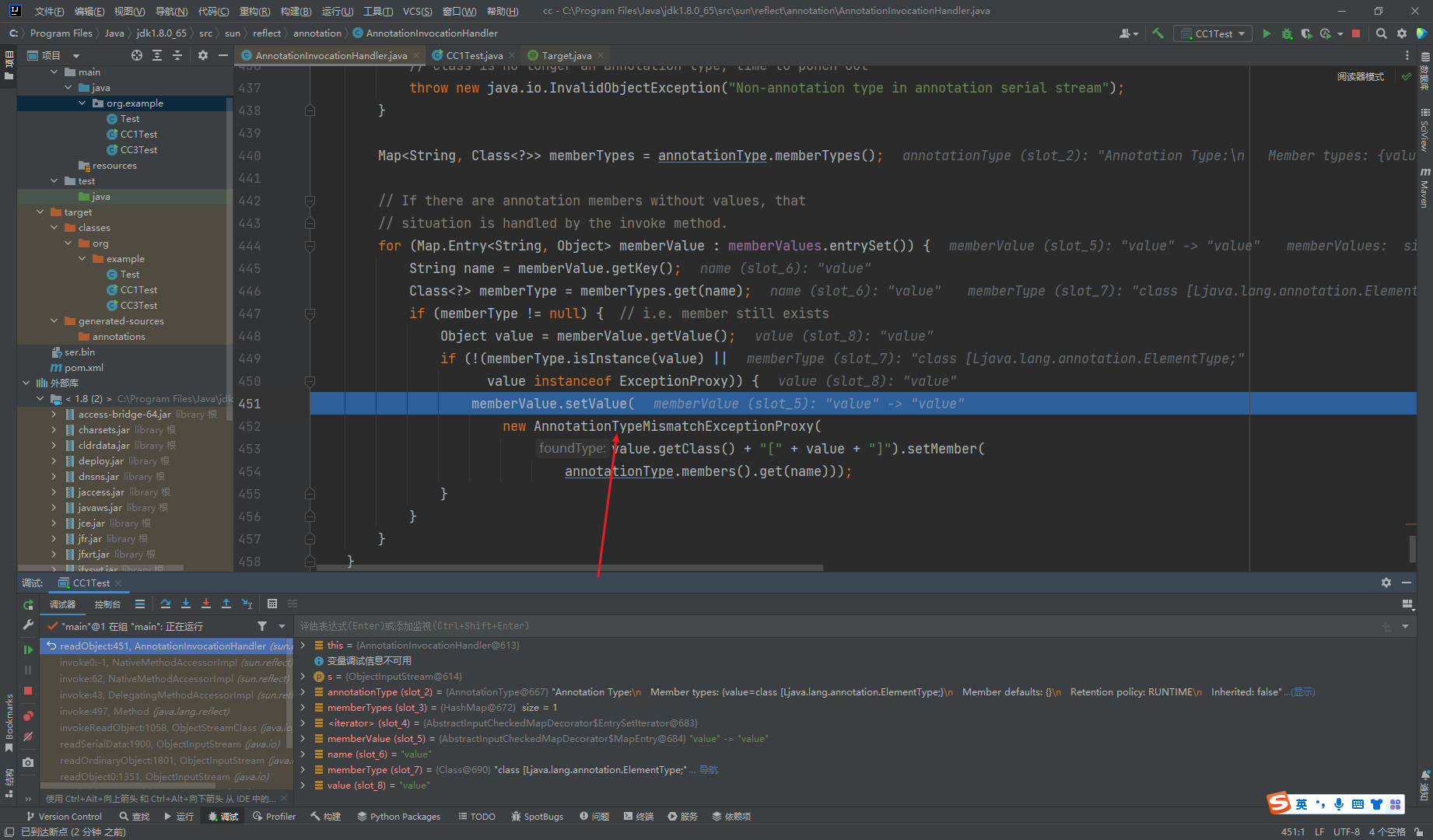Click Select Opened File target icon
Screen dimensions: 1433x840
click(x=137, y=55)
